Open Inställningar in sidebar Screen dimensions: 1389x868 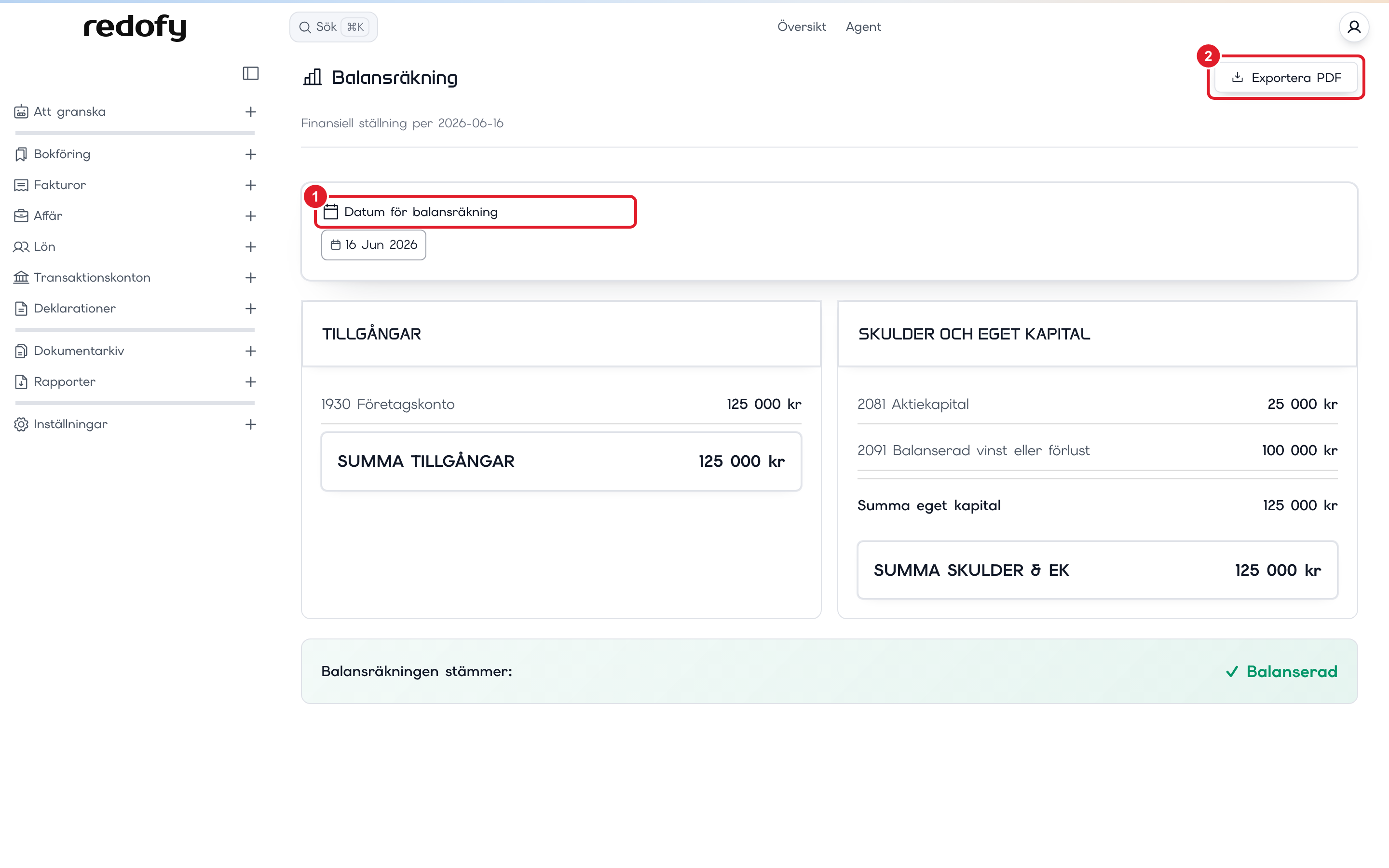(x=70, y=424)
